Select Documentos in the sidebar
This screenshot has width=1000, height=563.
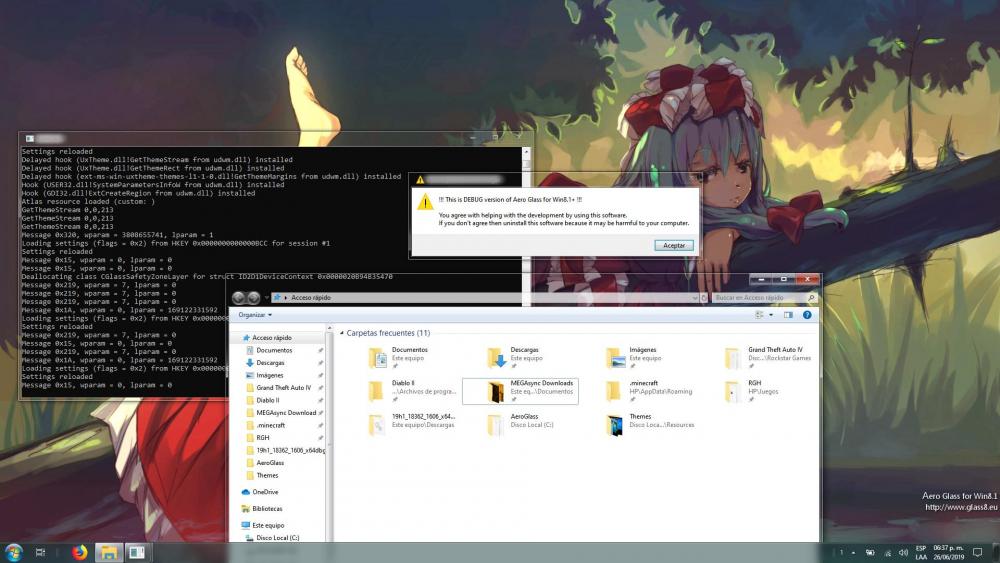[274, 350]
